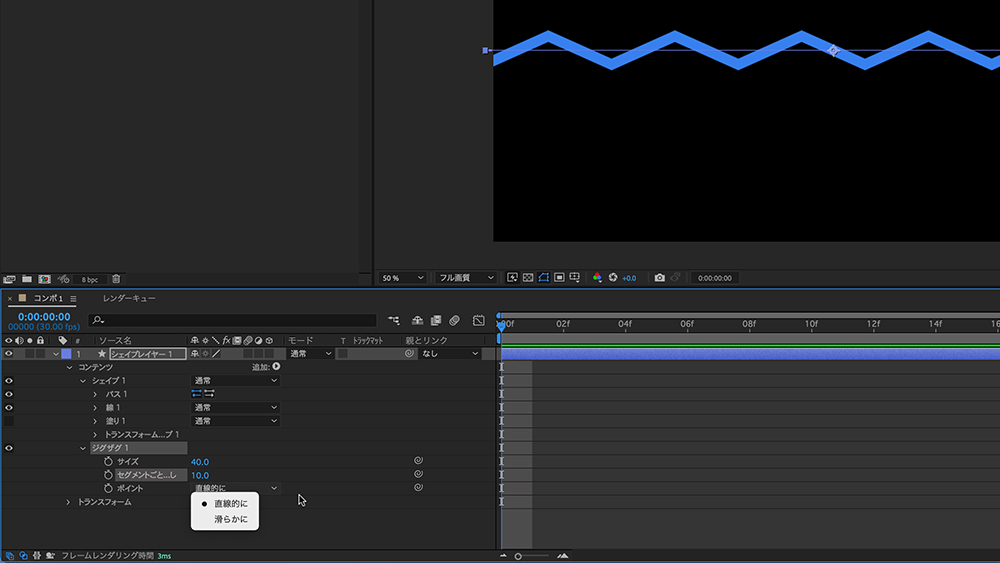Collapse the コンテンツ group

point(69,368)
